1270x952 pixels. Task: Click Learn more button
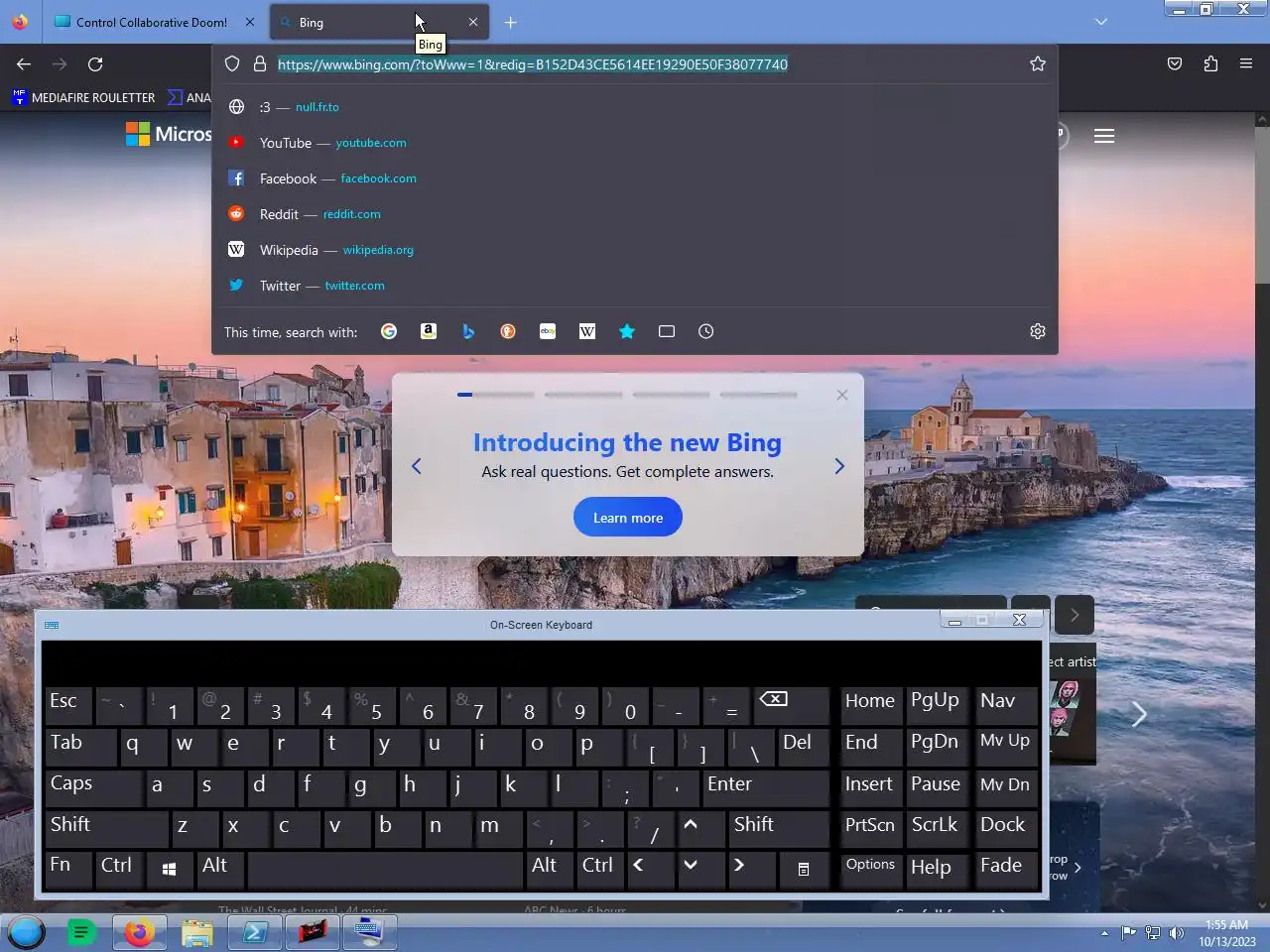(x=628, y=518)
